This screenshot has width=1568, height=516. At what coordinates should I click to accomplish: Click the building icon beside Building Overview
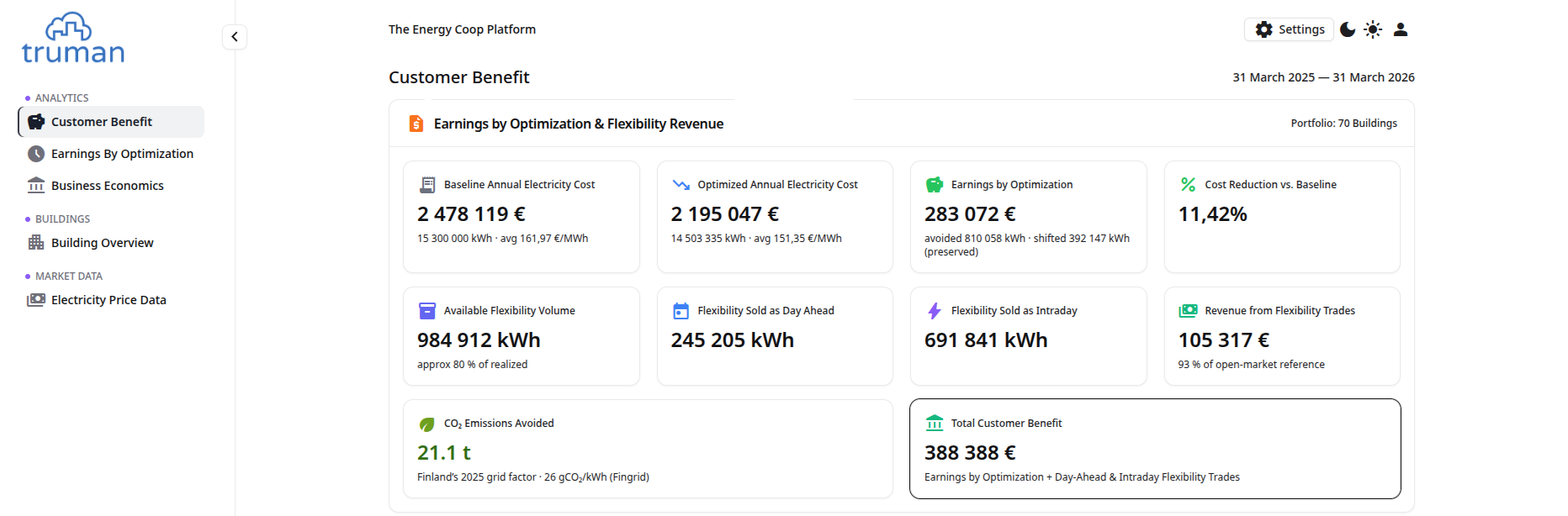click(36, 242)
